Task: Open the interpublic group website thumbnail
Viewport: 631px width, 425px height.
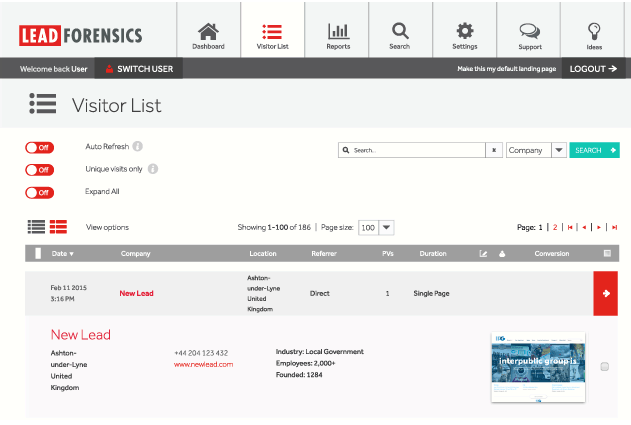Action: (x=538, y=367)
